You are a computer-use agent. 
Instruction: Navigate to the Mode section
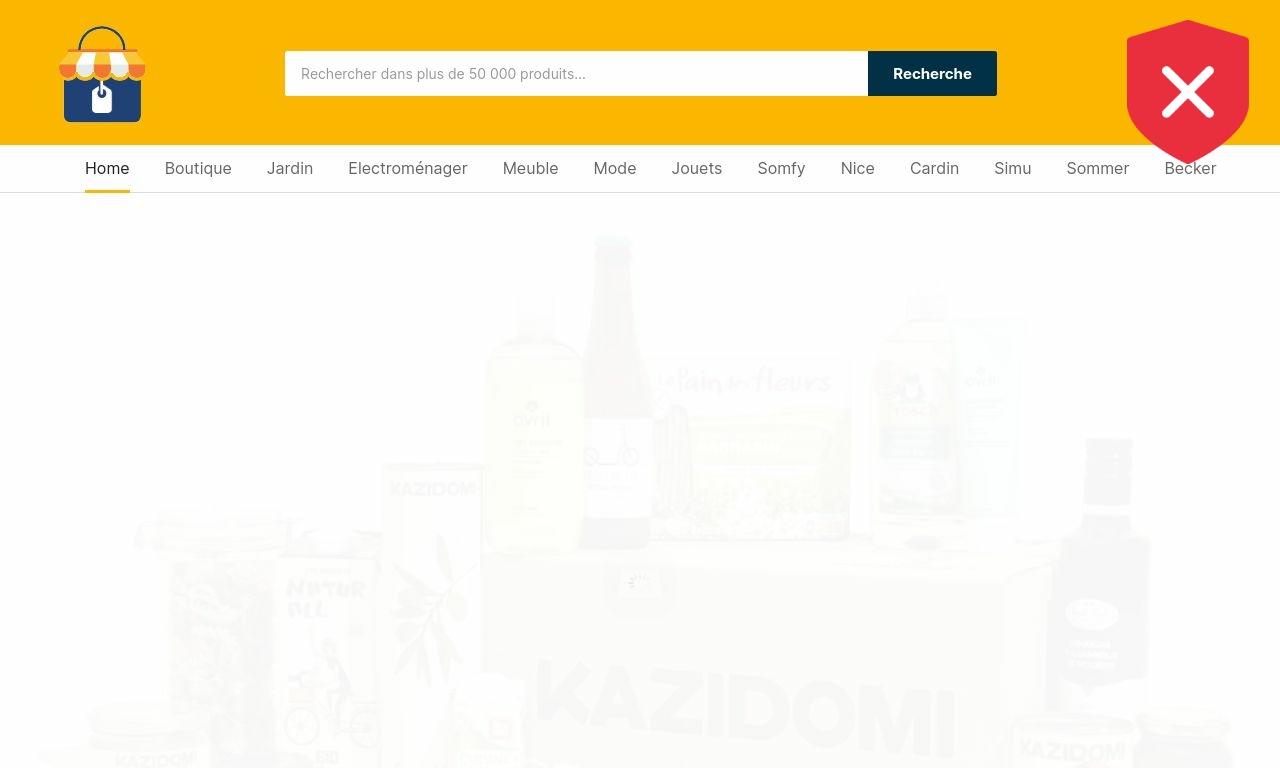click(x=615, y=169)
